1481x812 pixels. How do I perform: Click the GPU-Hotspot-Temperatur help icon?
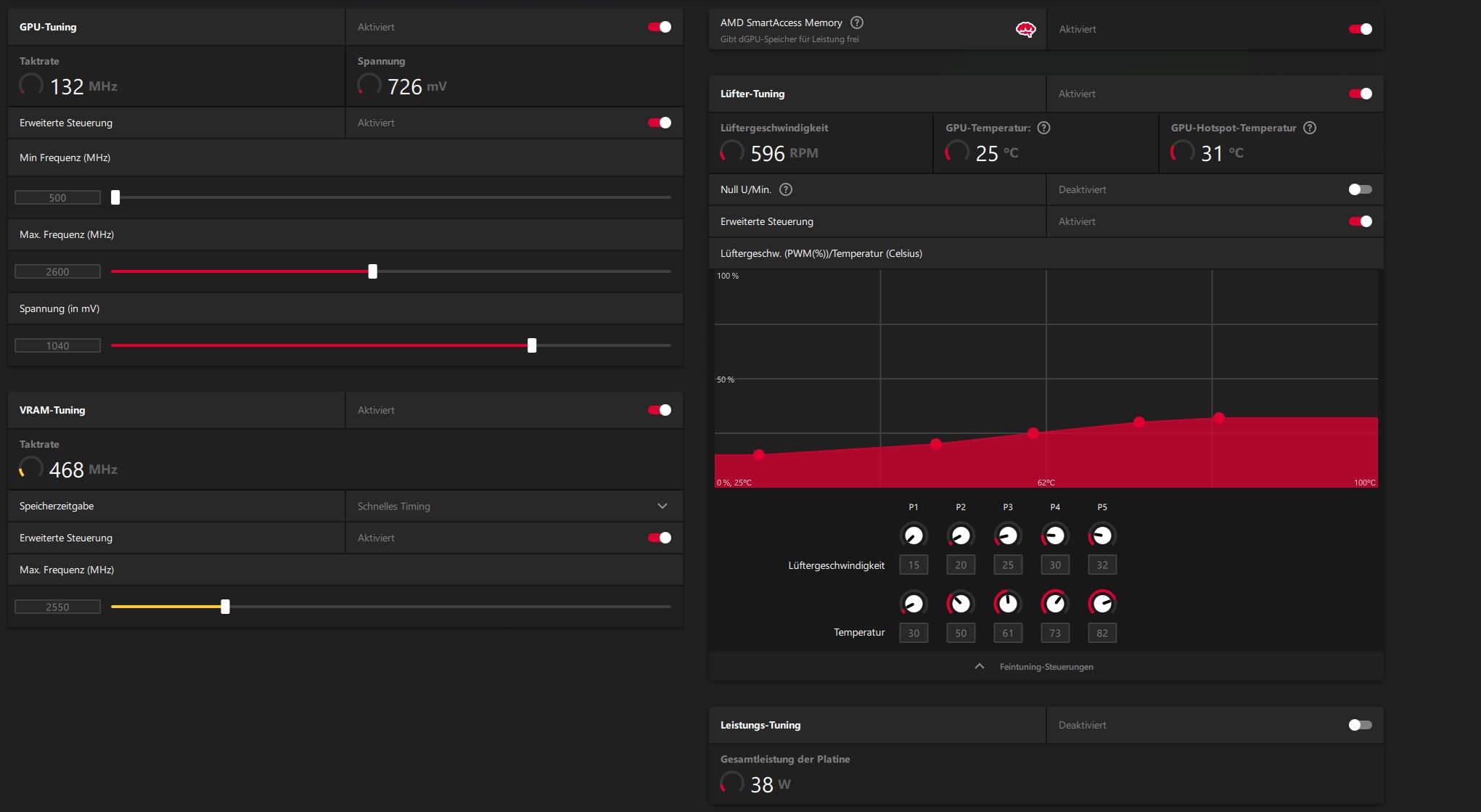1309,128
